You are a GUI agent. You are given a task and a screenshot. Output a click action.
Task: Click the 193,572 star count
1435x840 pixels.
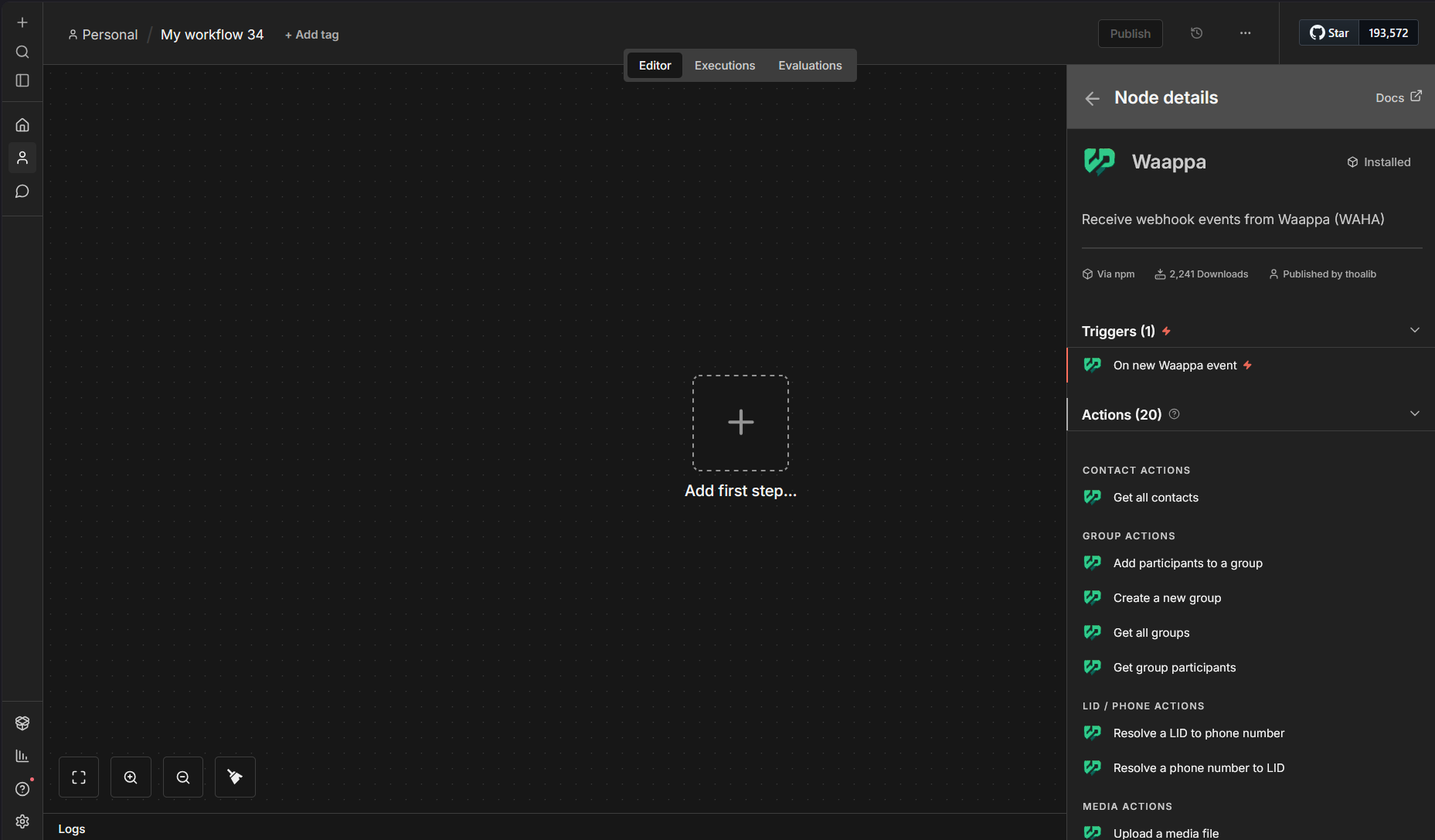pyautogui.click(x=1388, y=33)
